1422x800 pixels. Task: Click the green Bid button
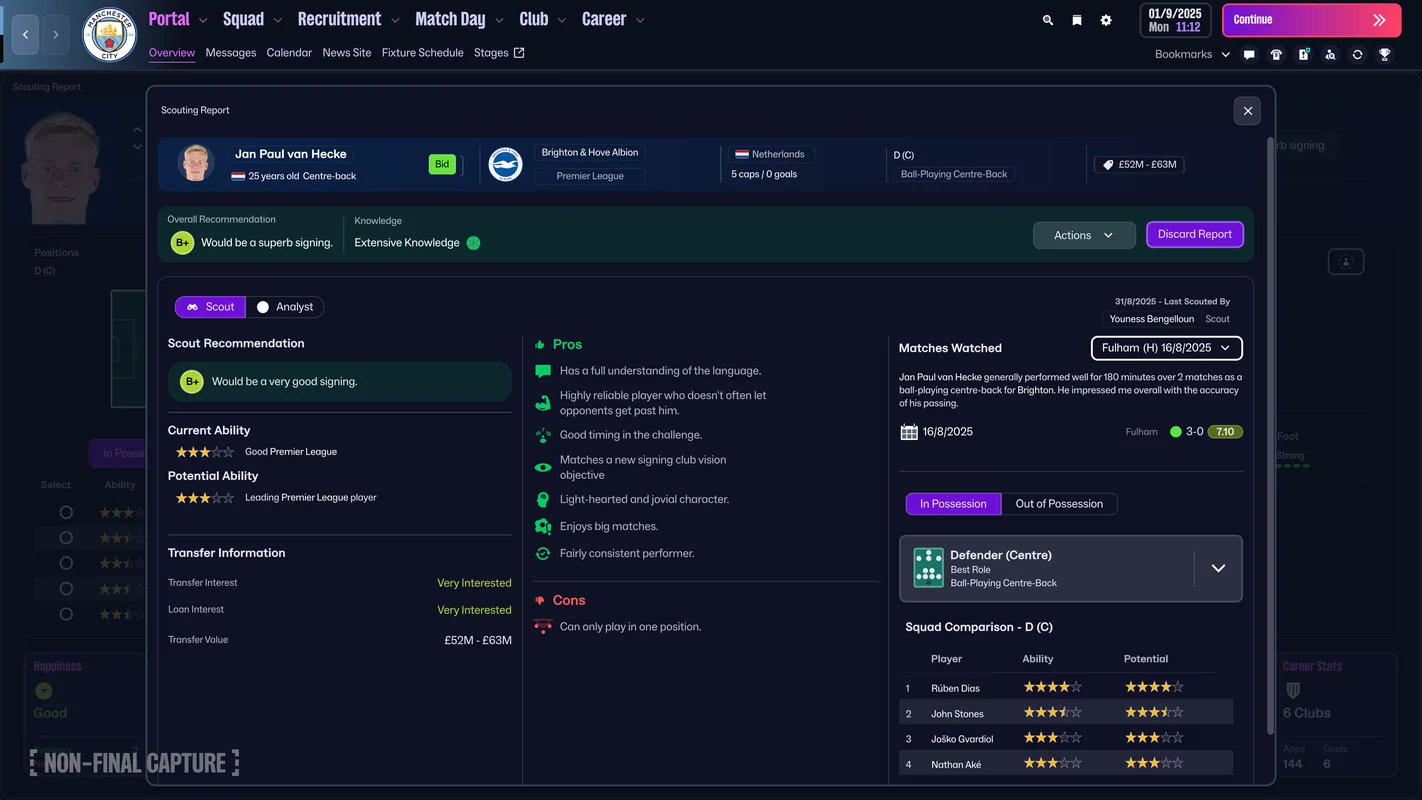442,164
